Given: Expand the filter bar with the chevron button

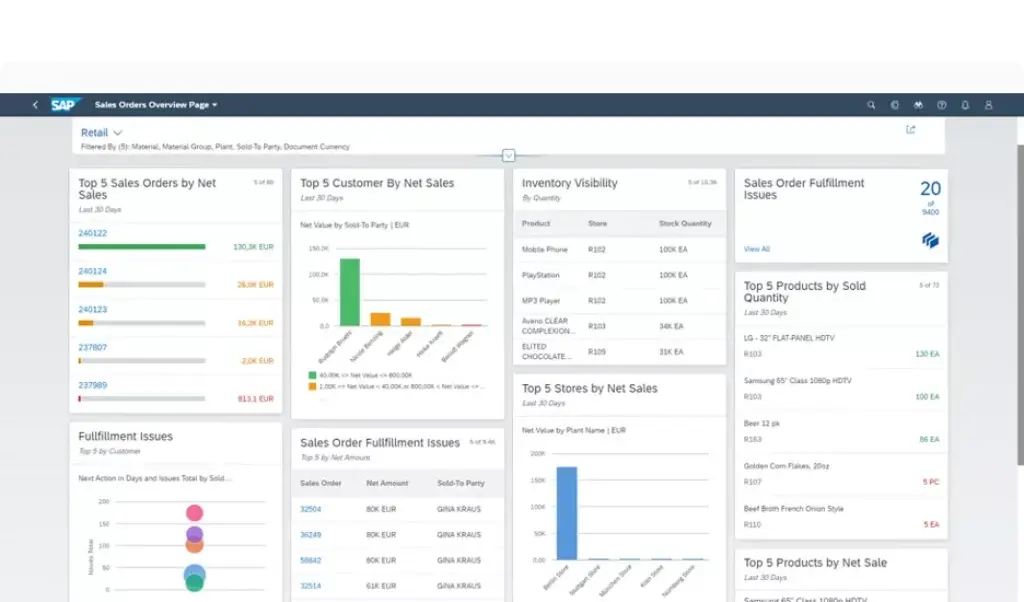Looking at the screenshot, I should click(509, 155).
